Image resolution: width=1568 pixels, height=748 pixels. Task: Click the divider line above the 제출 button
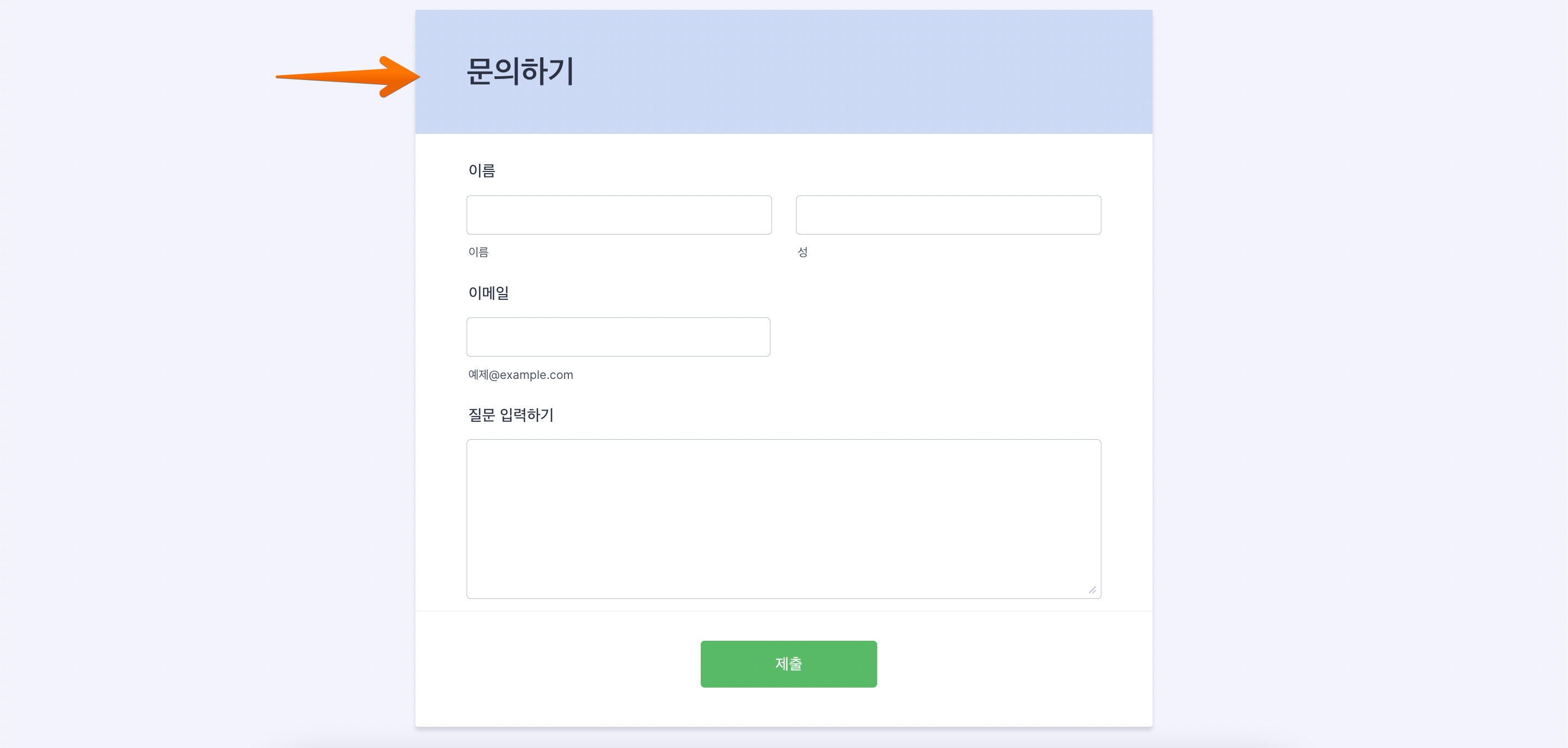783,611
